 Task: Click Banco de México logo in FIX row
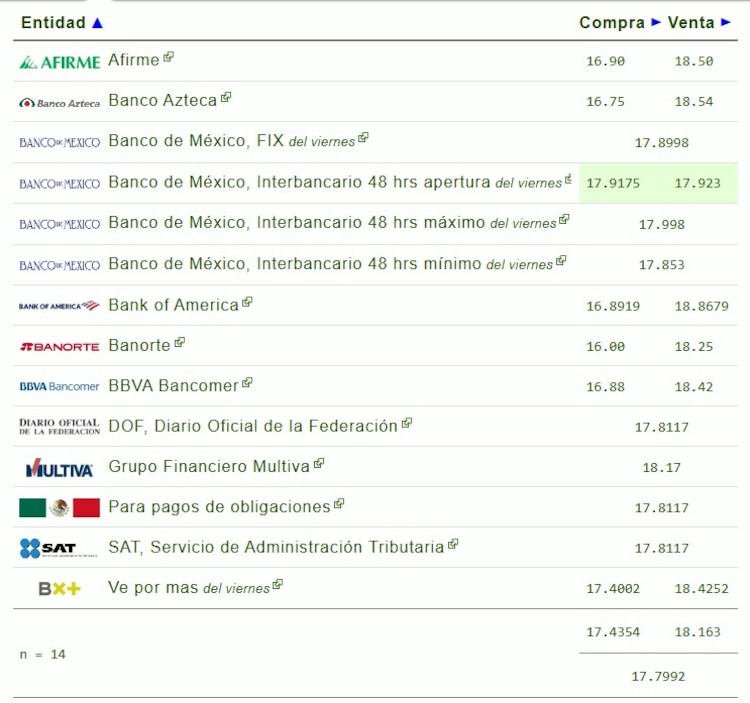[60, 143]
